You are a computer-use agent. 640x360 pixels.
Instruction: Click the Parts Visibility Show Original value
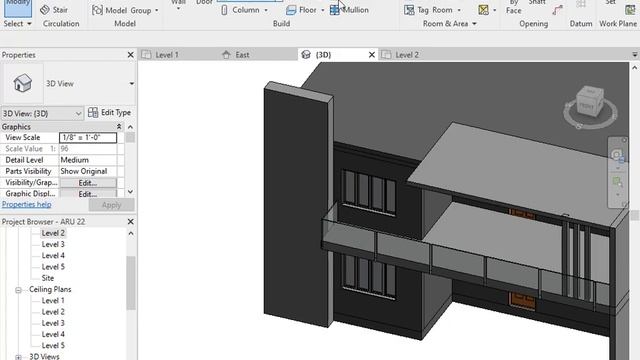coord(88,171)
